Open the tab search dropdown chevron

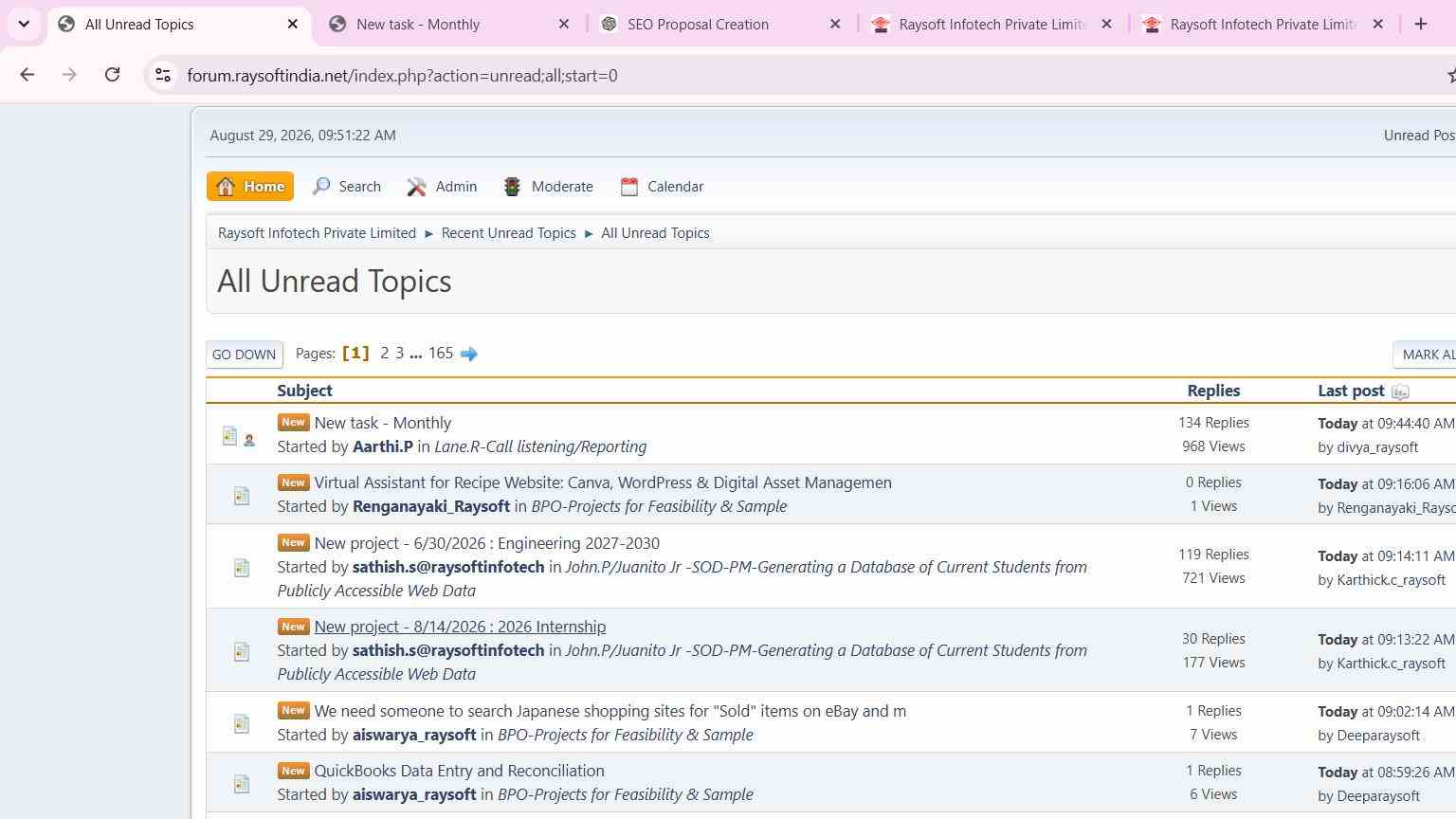(24, 24)
